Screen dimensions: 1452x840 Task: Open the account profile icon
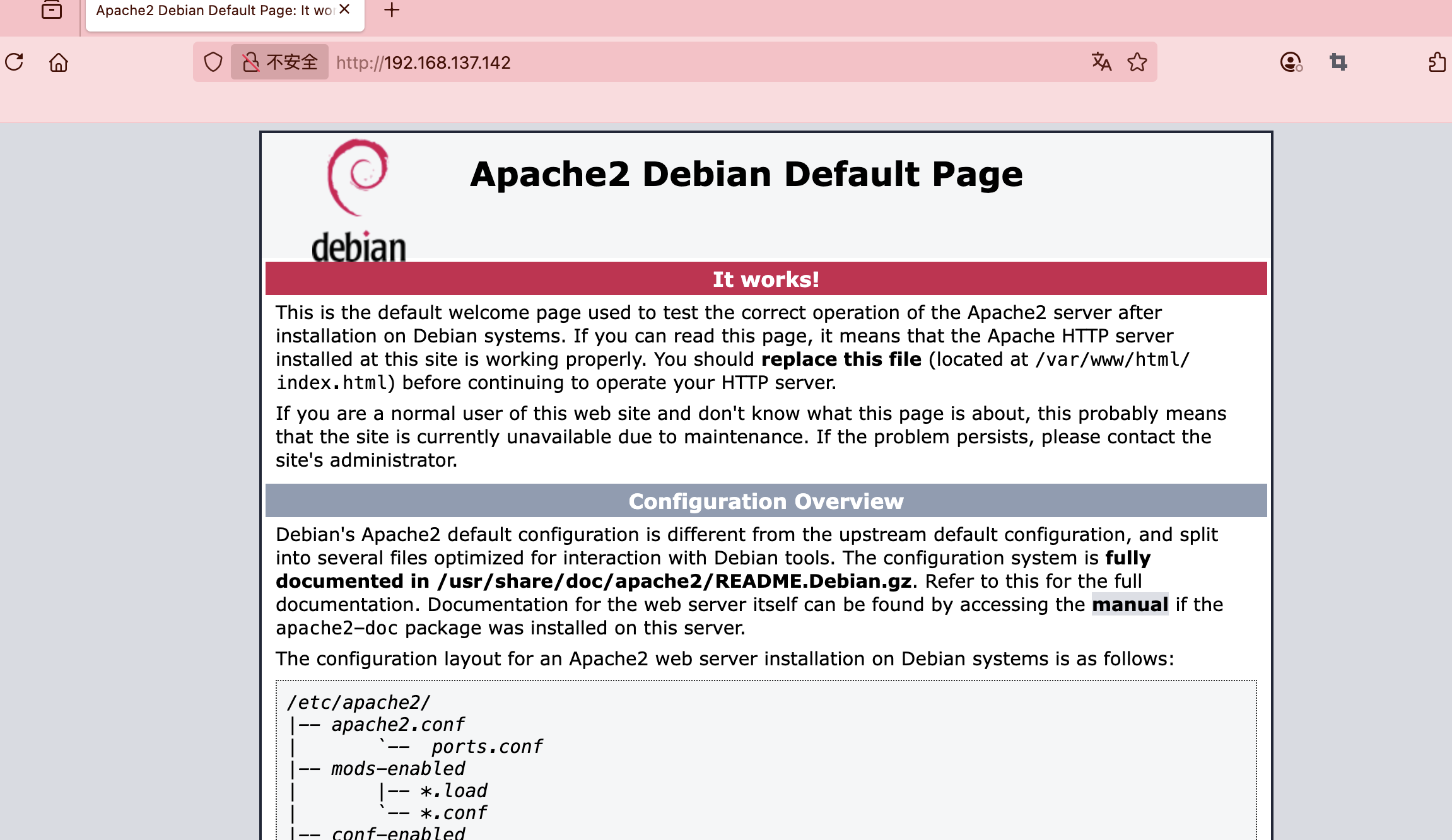[1291, 62]
